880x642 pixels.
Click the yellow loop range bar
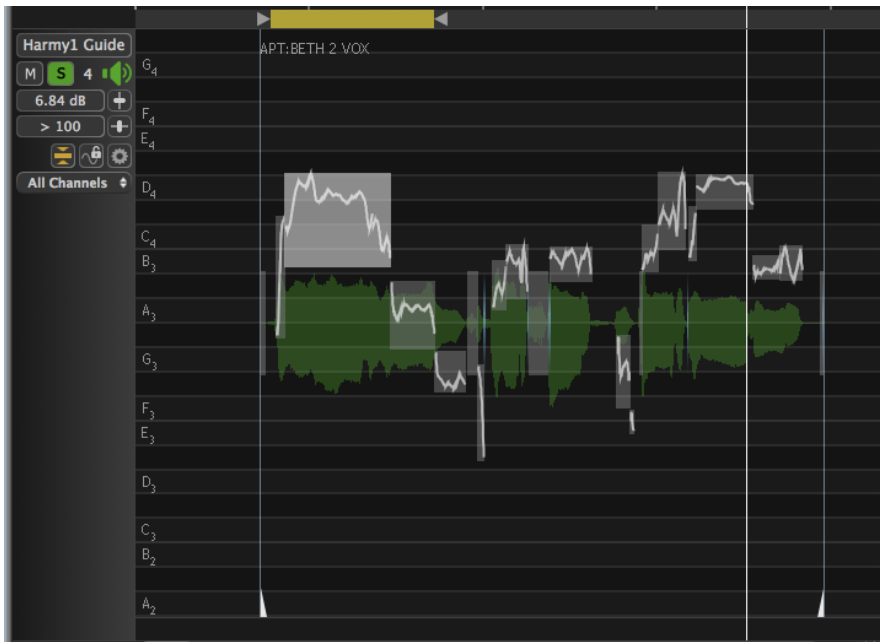click(351, 19)
